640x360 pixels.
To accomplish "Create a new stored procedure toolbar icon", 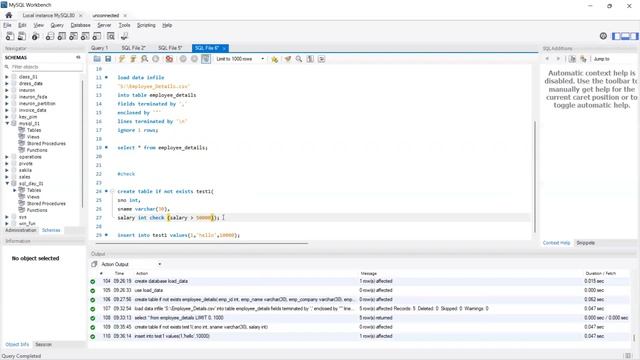I will pyautogui.click(x=85, y=36).
